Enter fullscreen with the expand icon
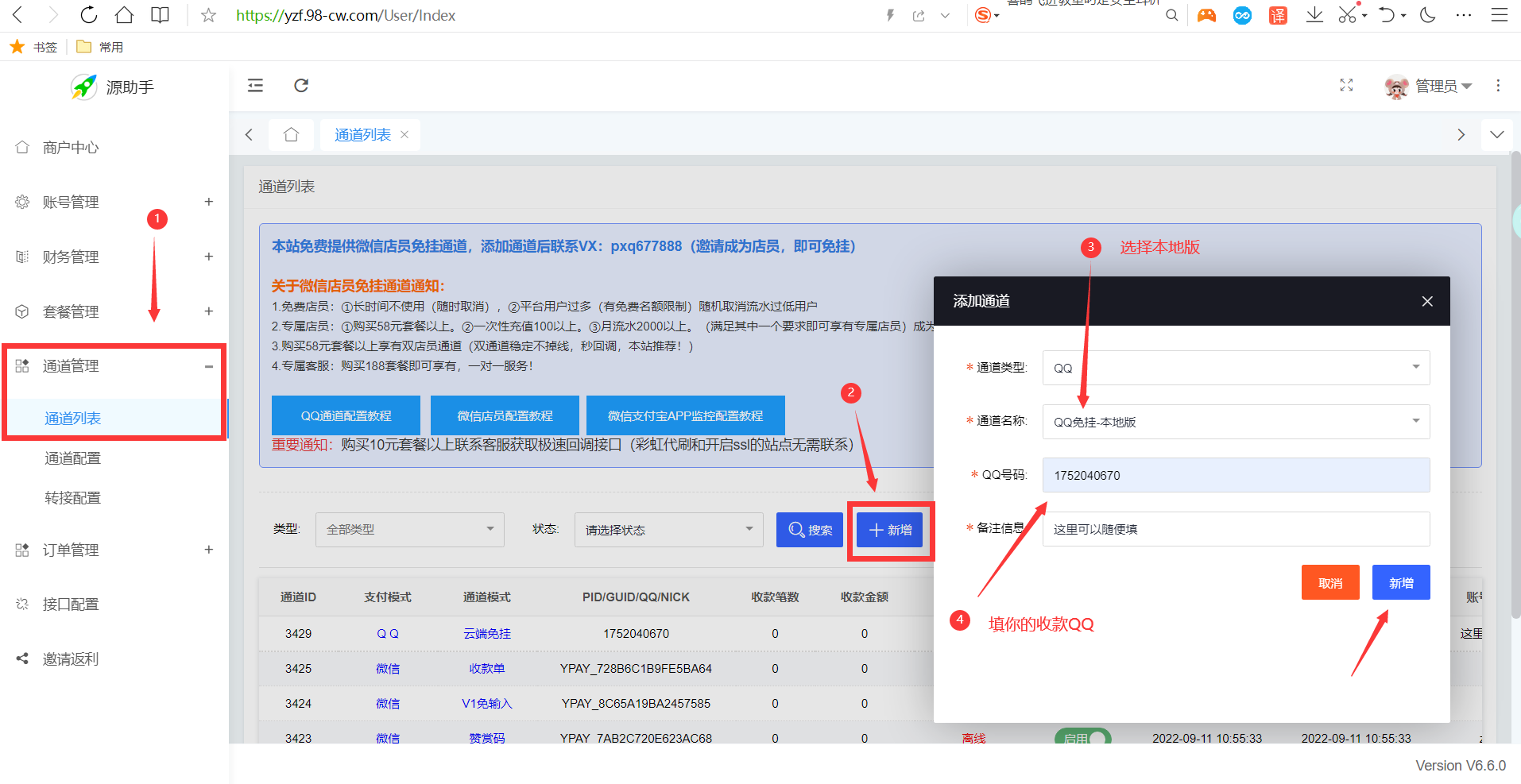 click(x=1346, y=85)
